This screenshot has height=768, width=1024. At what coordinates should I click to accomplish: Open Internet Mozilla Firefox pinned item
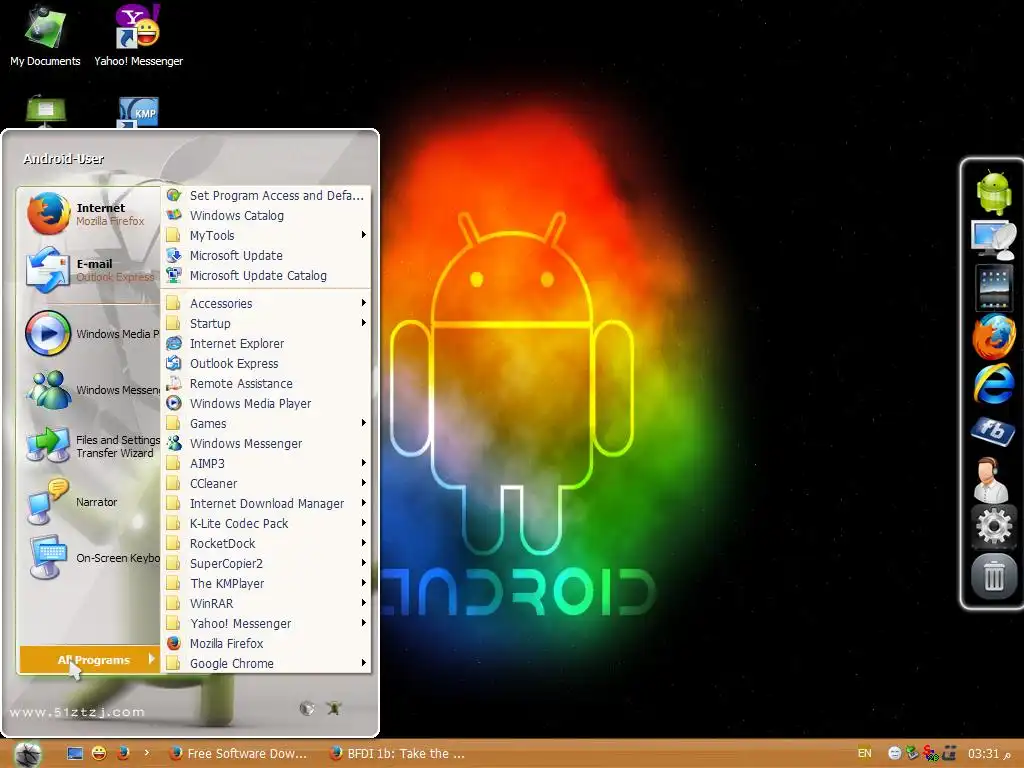(x=88, y=214)
